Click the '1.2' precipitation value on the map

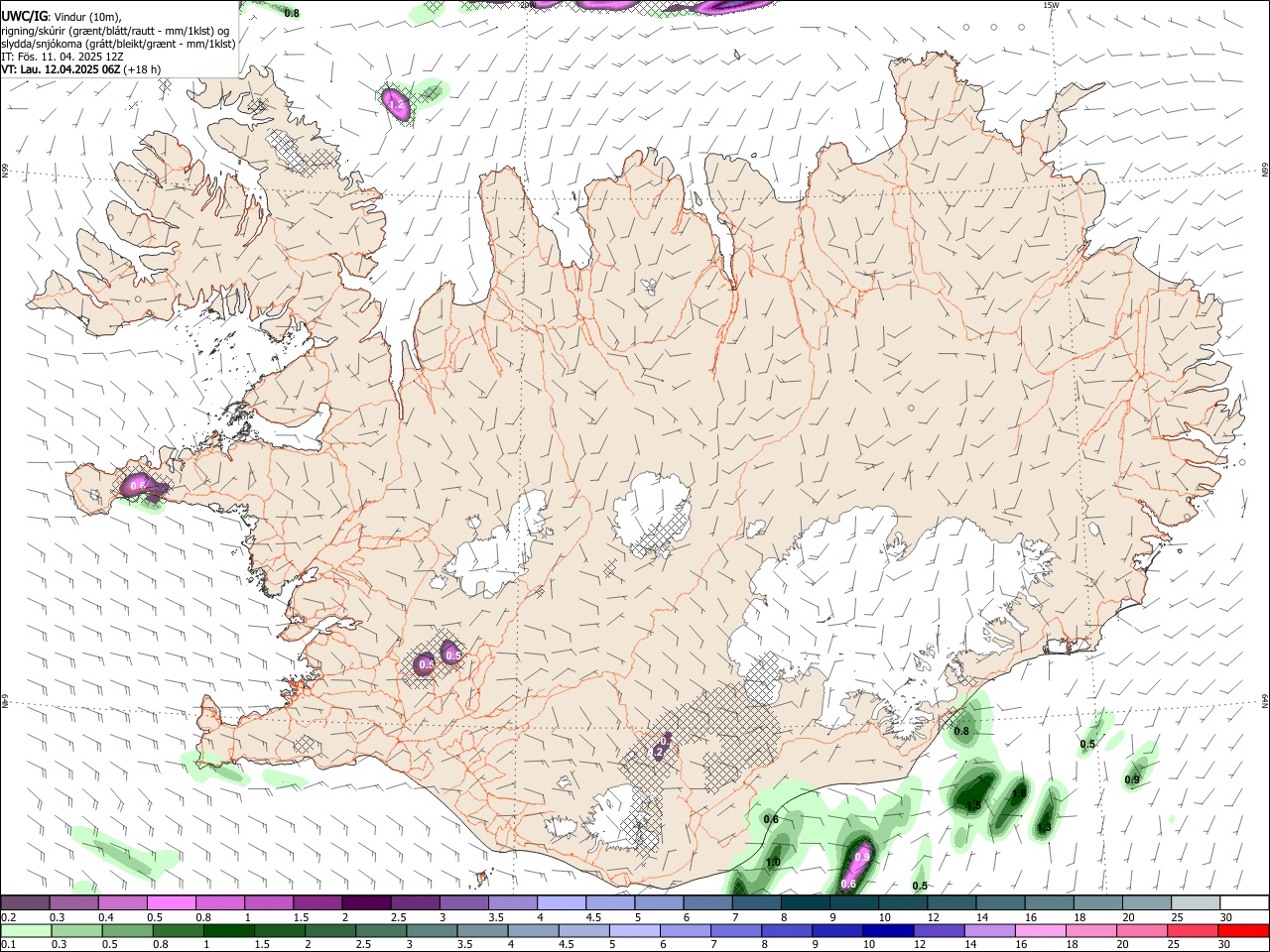396,104
